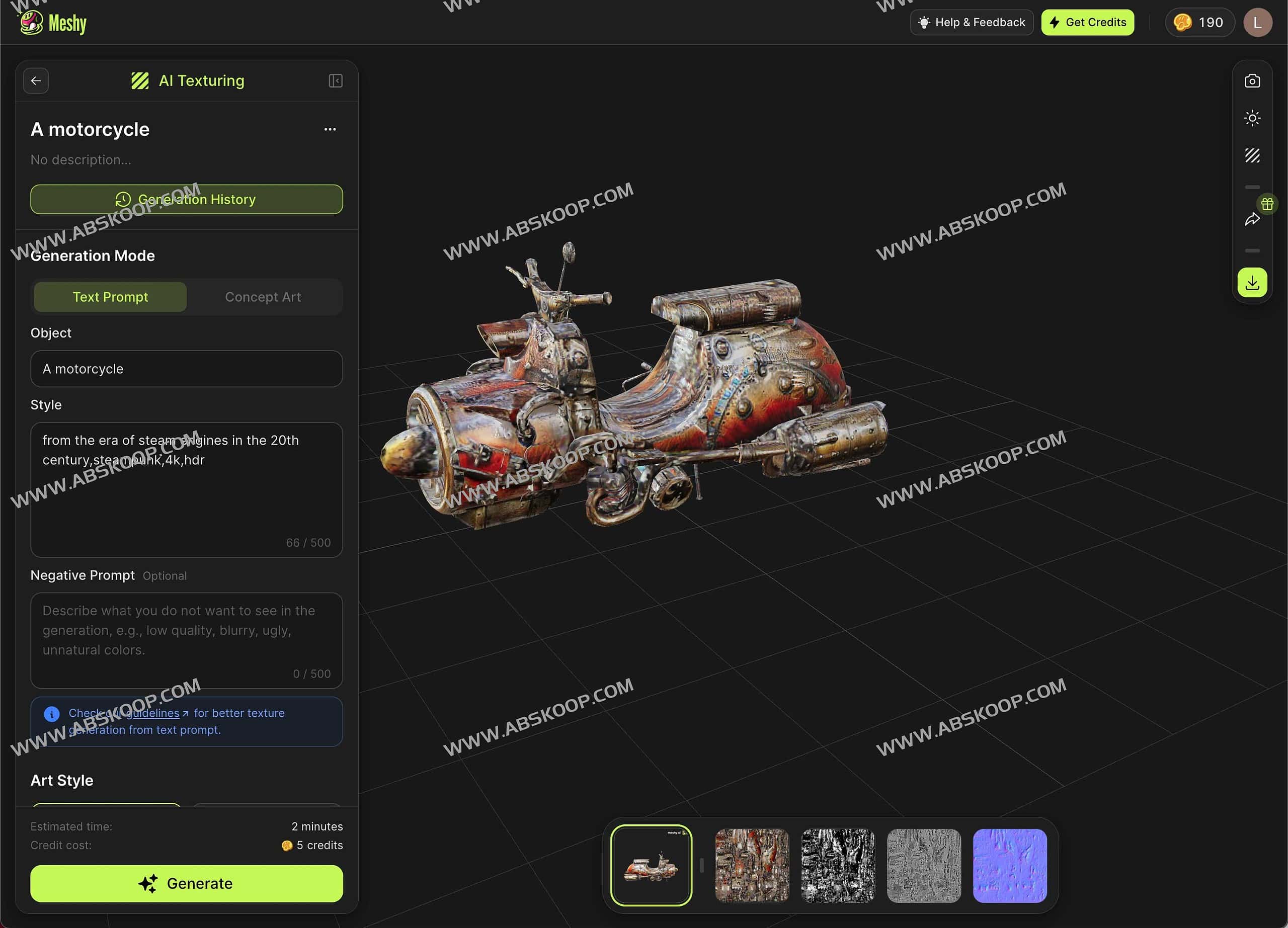1288x928 pixels.
Task: Collapse the AI Texturing side panel
Action: [335, 80]
